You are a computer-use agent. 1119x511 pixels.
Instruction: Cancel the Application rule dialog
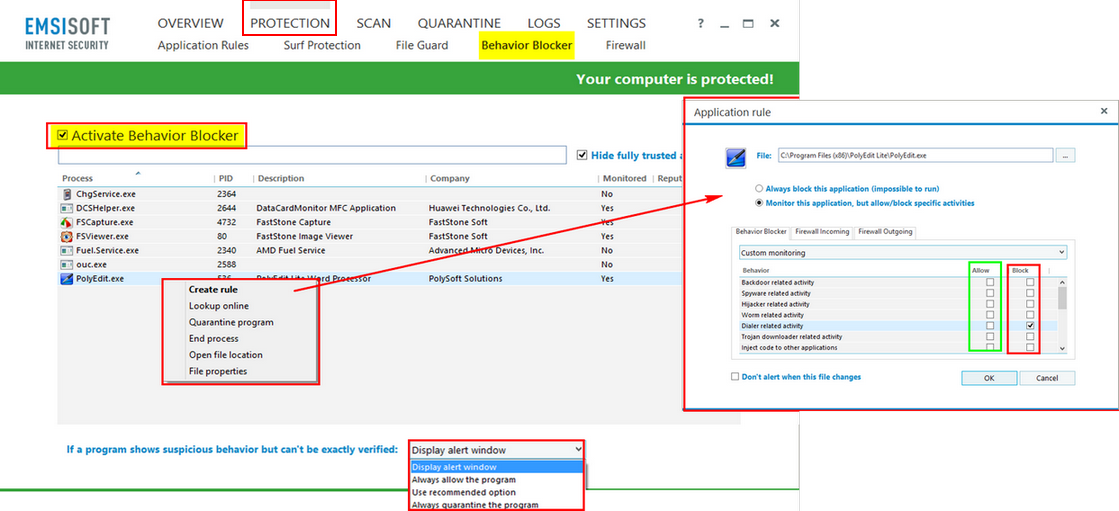[1047, 378]
